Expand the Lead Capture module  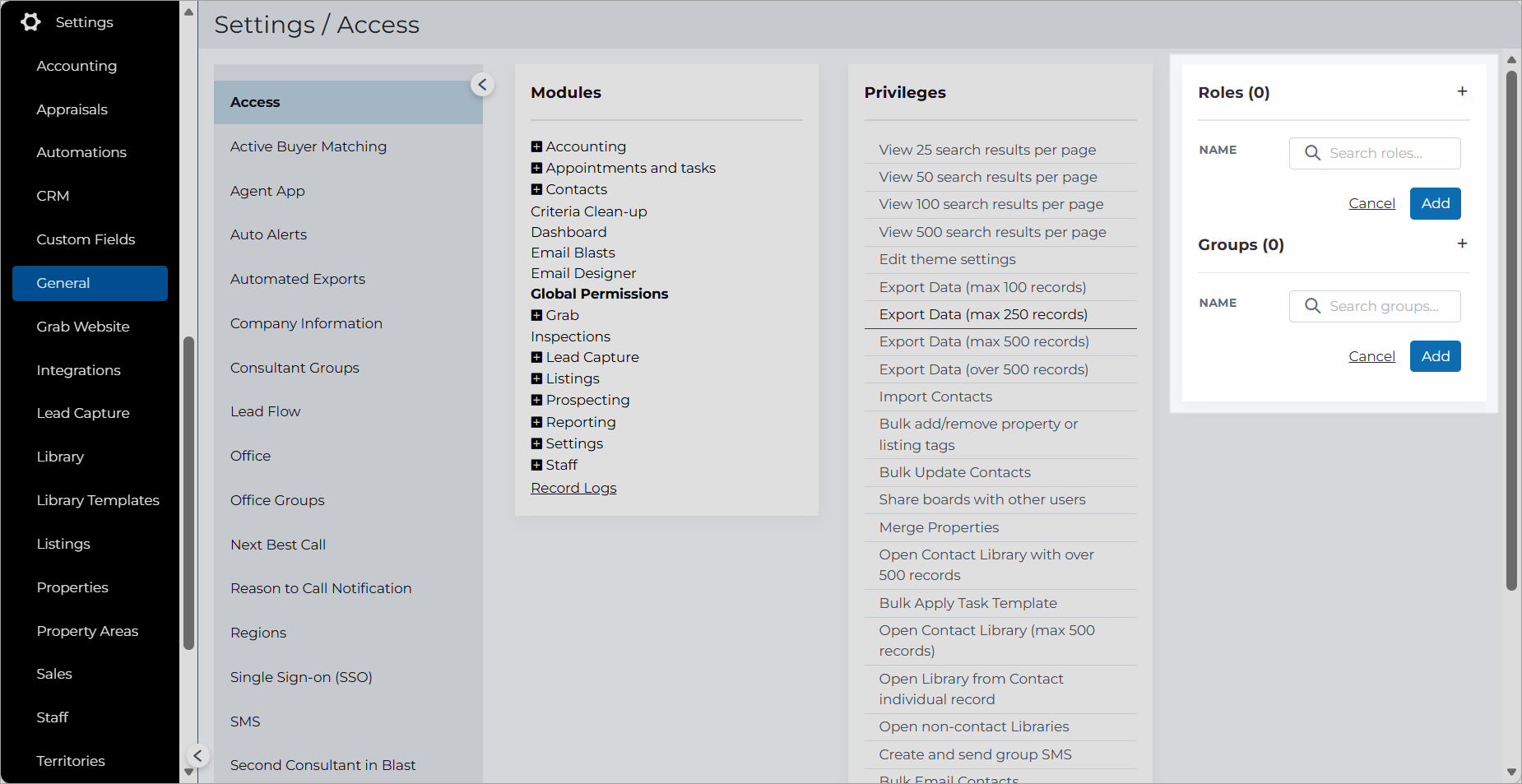click(536, 357)
